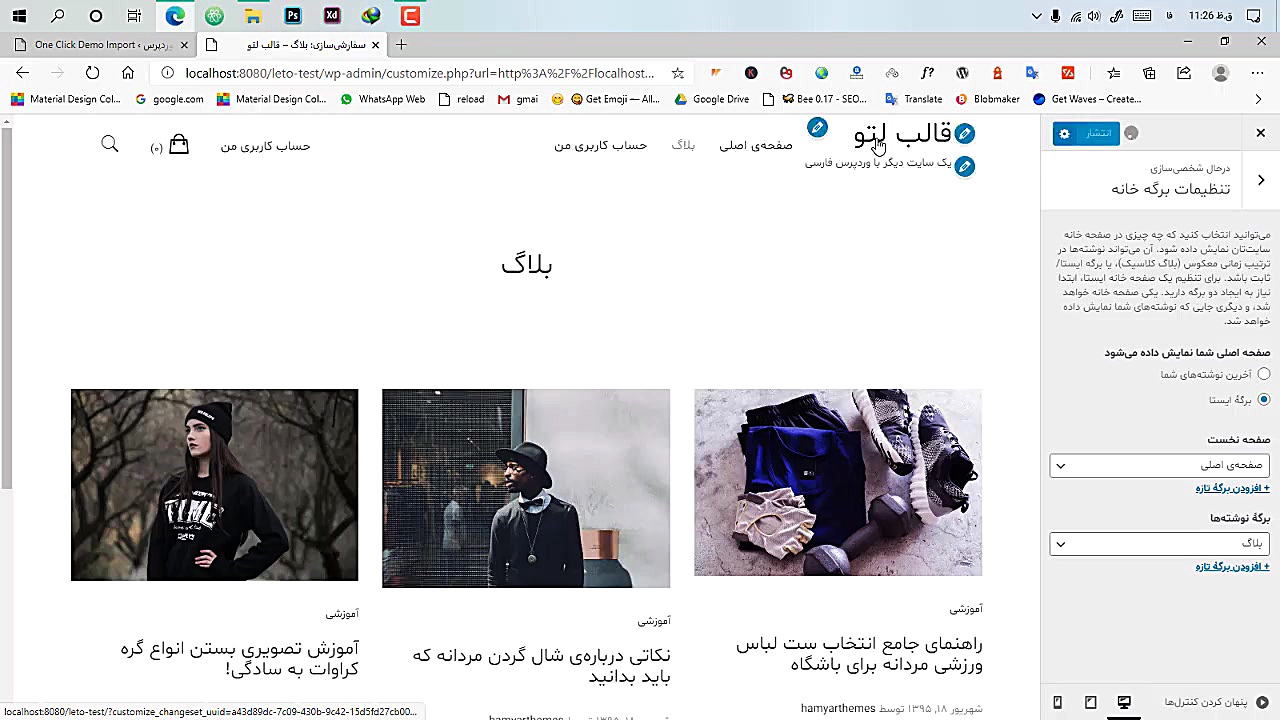Select the desktop preview icon
The image size is (1280, 720).
[1124, 703]
